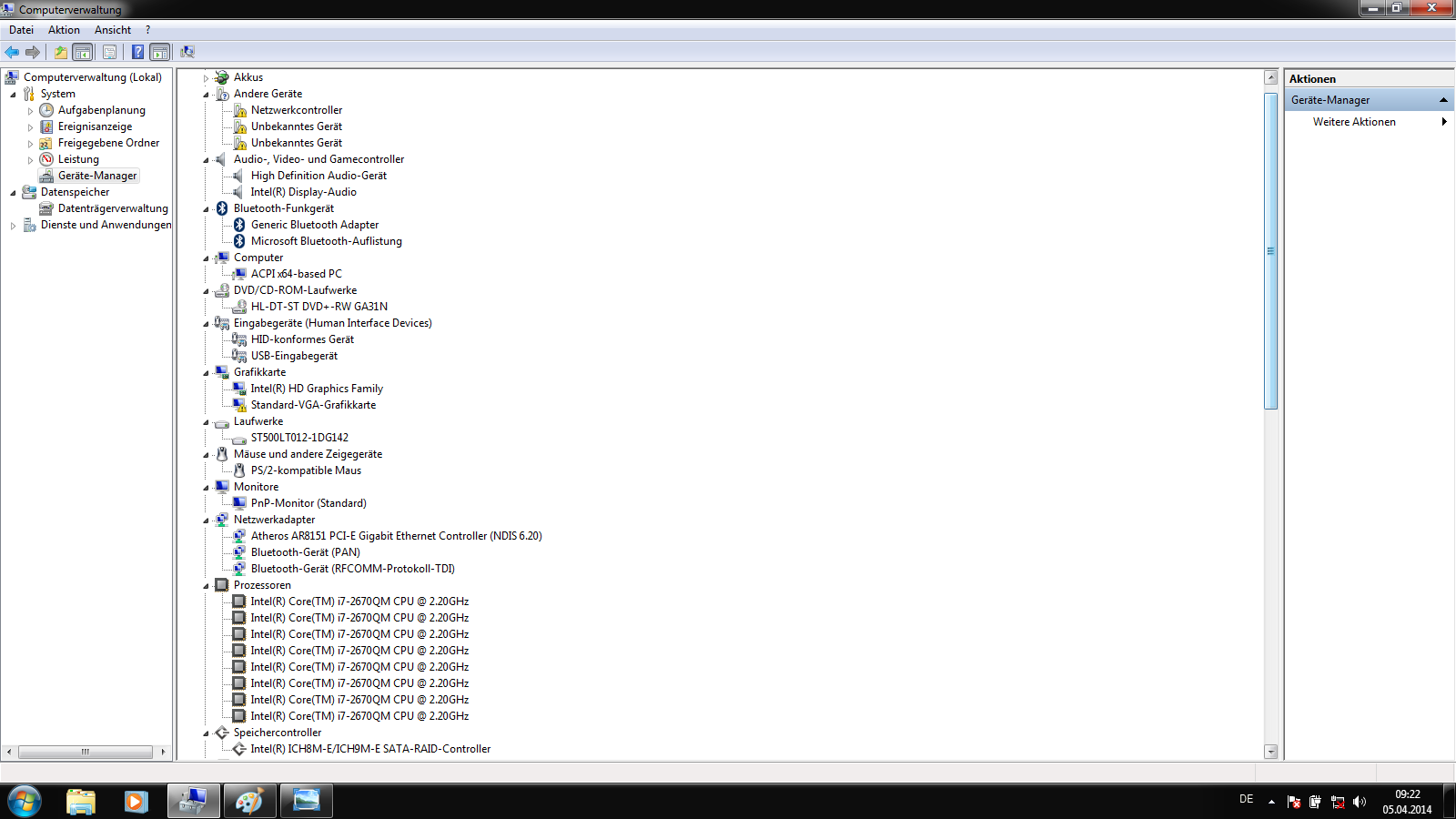The image size is (1456, 819).
Task: Expand the Ereignisanzeige node
Action: tap(30, 127)
